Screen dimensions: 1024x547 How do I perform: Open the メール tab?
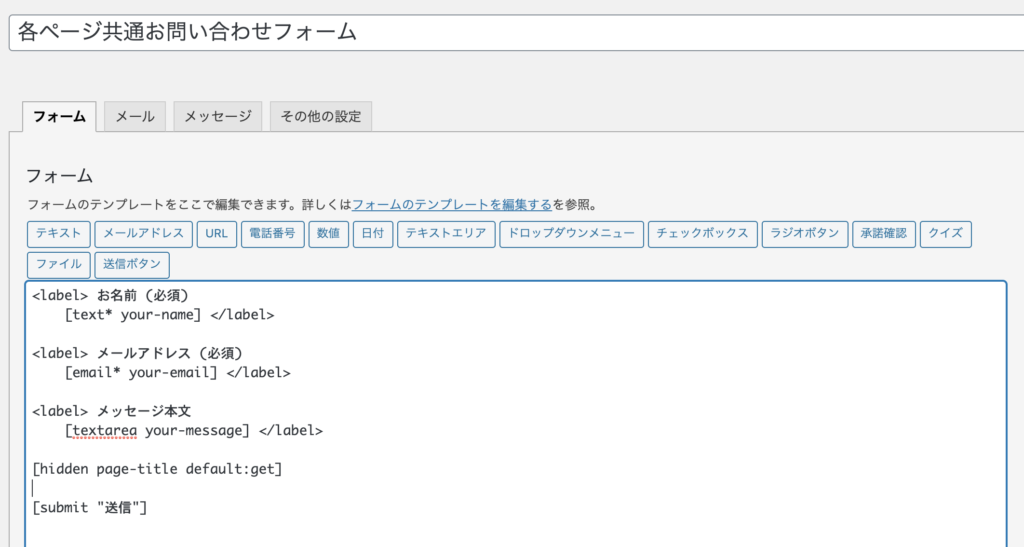pos(135,116)
